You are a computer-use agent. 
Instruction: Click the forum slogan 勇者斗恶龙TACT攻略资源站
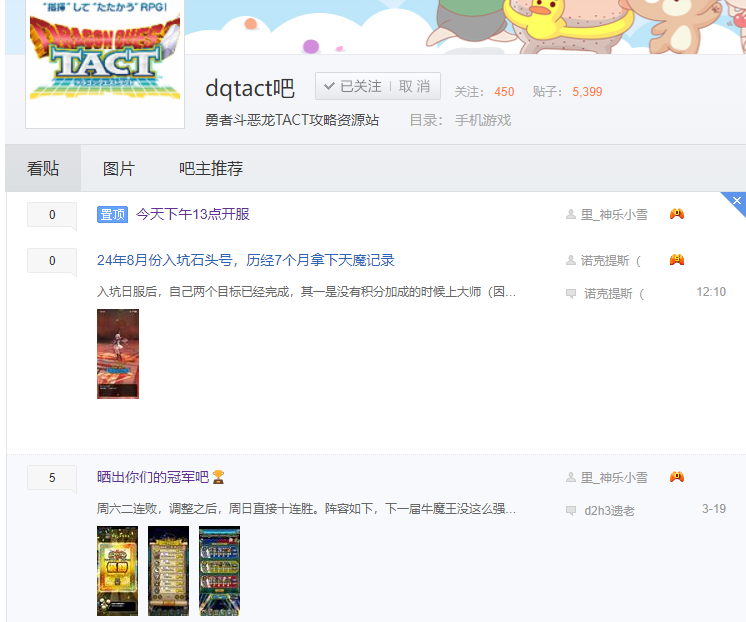click(292, 120)
